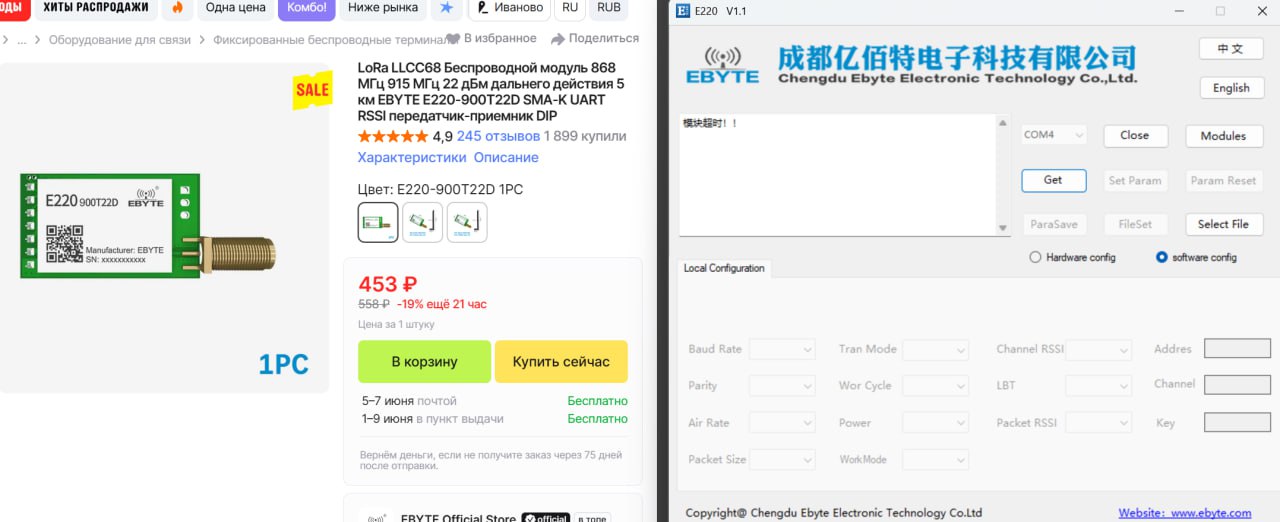Click the Get button
1280x522 pixels.
(1053, 180)
